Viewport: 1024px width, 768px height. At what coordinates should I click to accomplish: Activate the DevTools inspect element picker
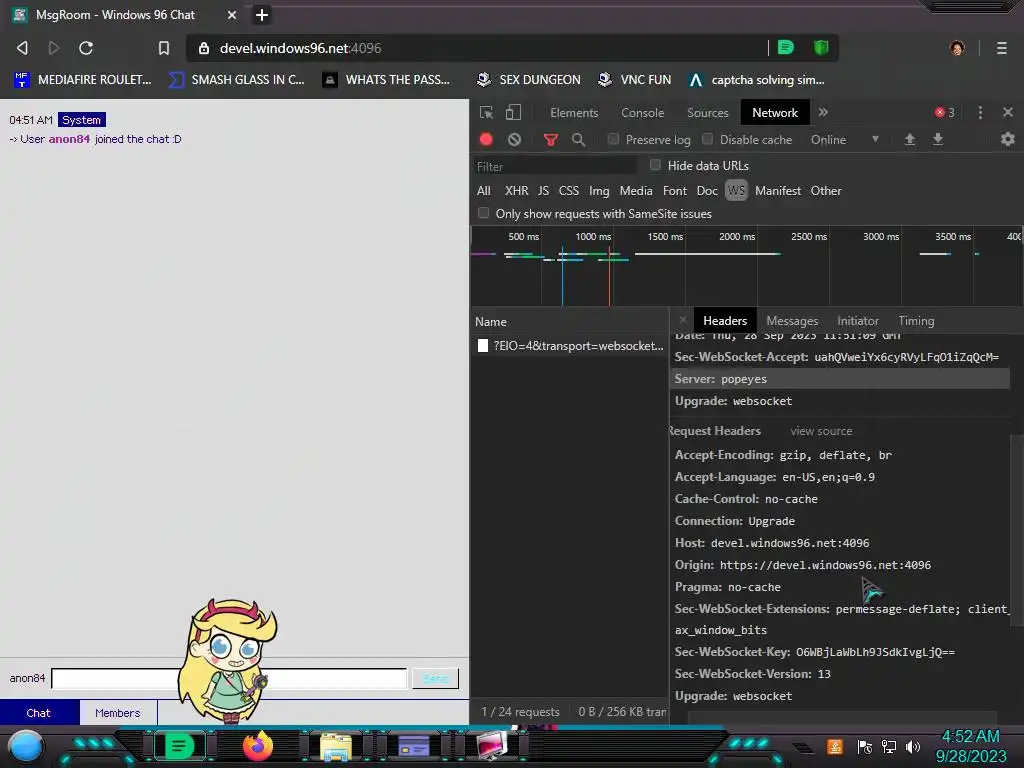point(487,112)
